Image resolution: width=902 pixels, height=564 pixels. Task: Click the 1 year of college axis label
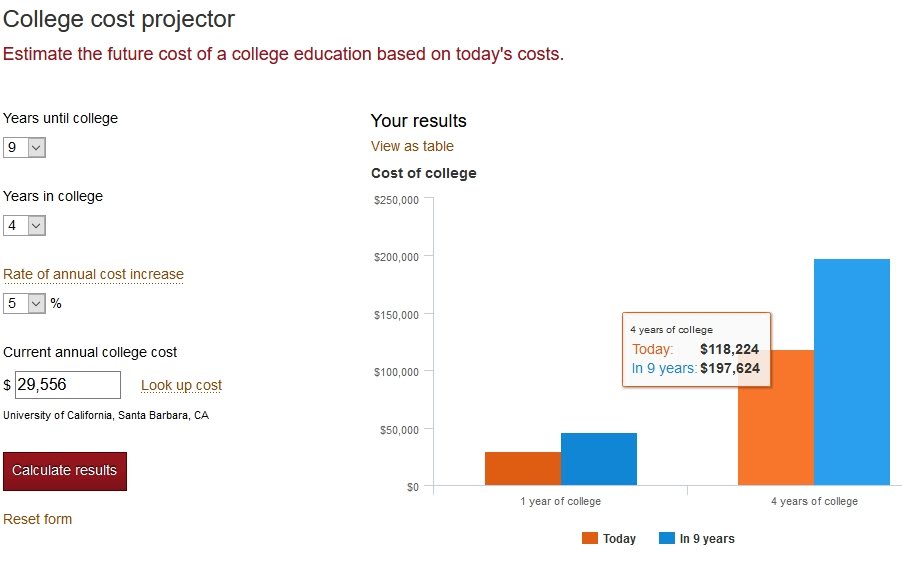click(561, 501)
